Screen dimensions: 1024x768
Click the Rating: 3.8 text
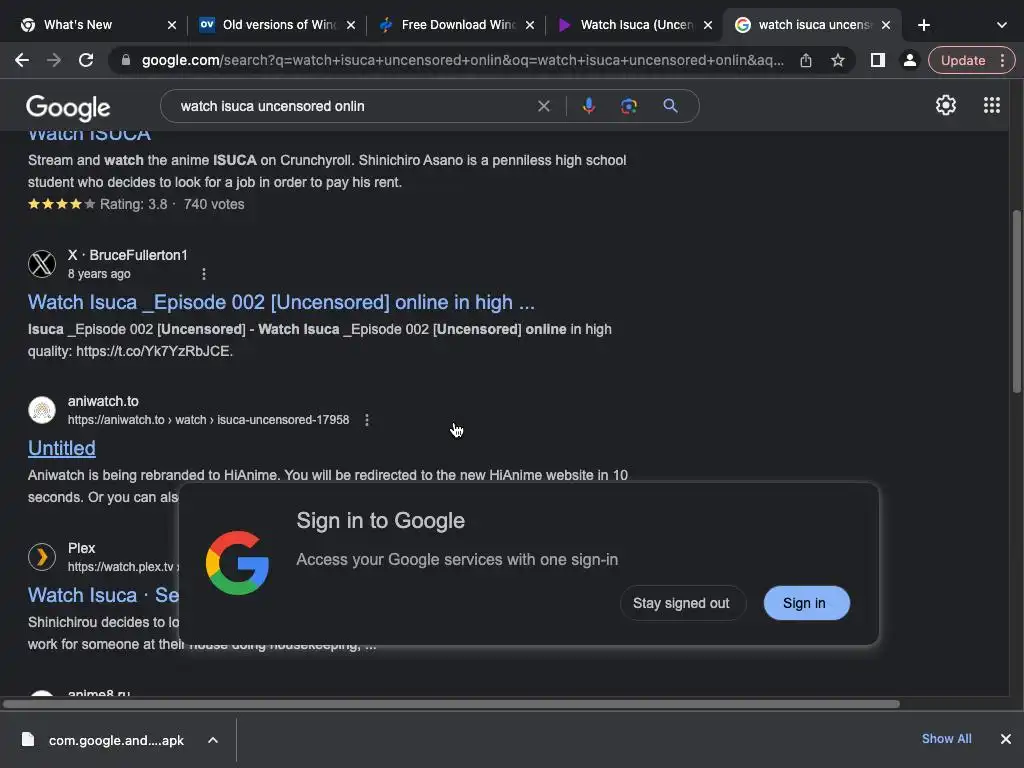tap(133, 204)
